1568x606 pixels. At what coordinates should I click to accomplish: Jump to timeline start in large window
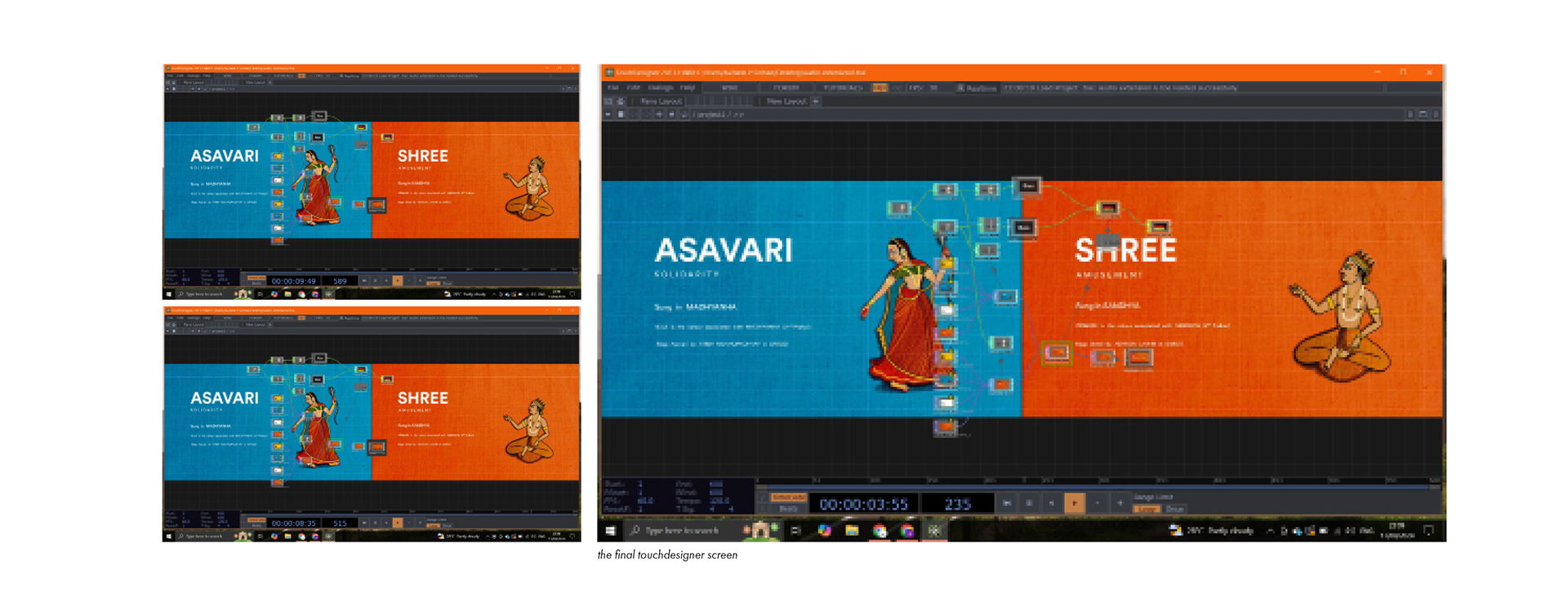(x=1007, y=503)
